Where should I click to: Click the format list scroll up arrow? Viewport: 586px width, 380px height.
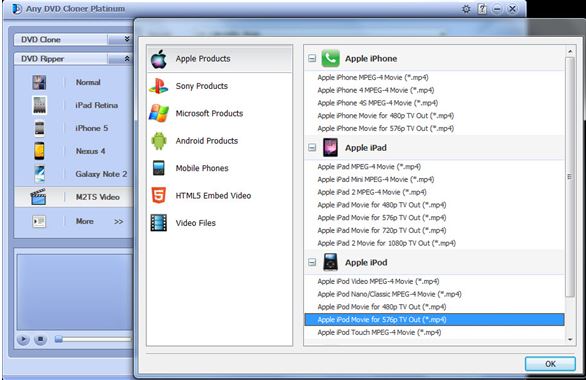[570, 51]
